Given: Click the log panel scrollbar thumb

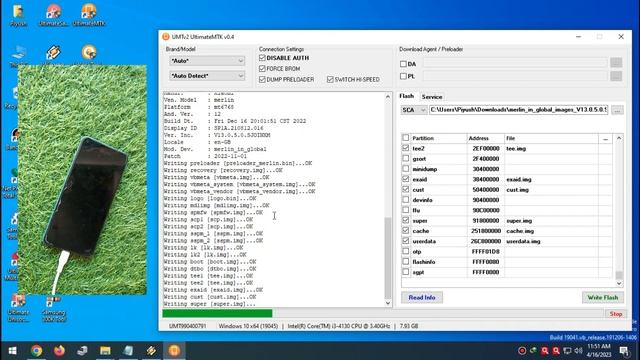Looking at the screenshot, I should (x=388, y=258).
